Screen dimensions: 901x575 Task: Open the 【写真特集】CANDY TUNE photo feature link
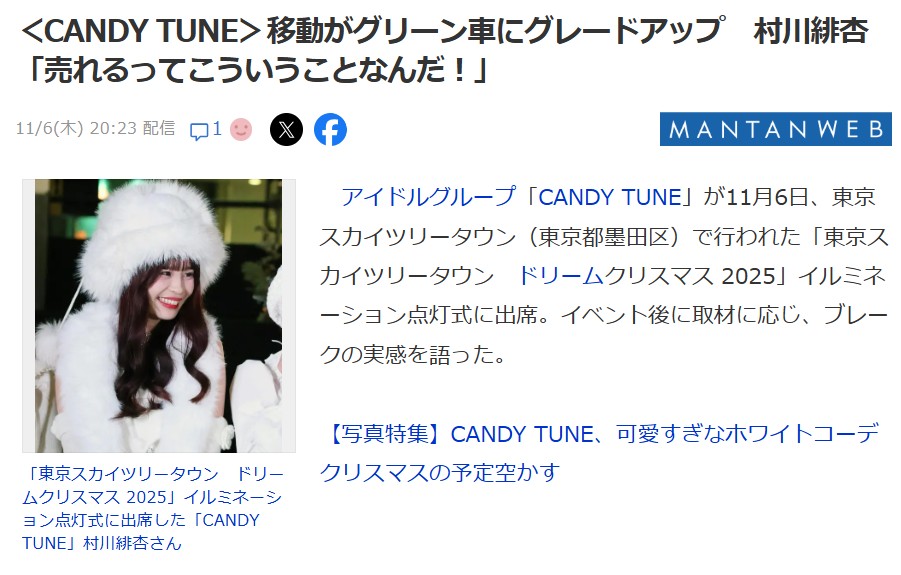point(599,434)
